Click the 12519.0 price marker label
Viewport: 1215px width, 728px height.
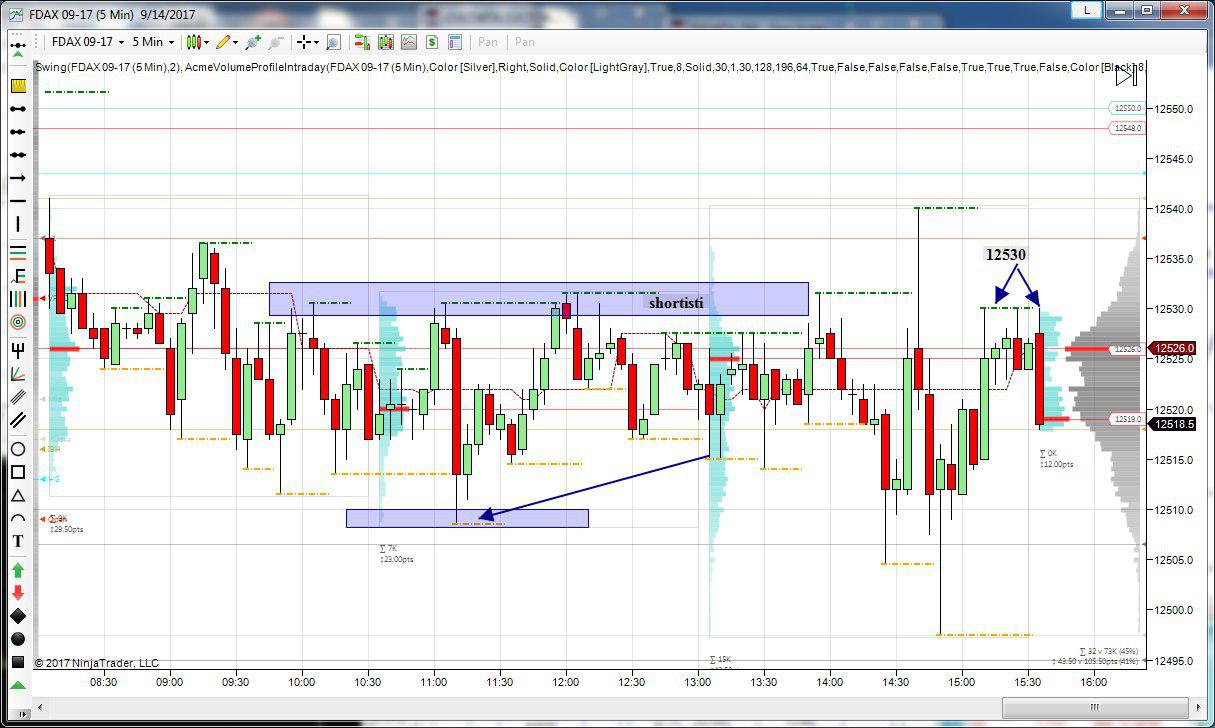1126,419
